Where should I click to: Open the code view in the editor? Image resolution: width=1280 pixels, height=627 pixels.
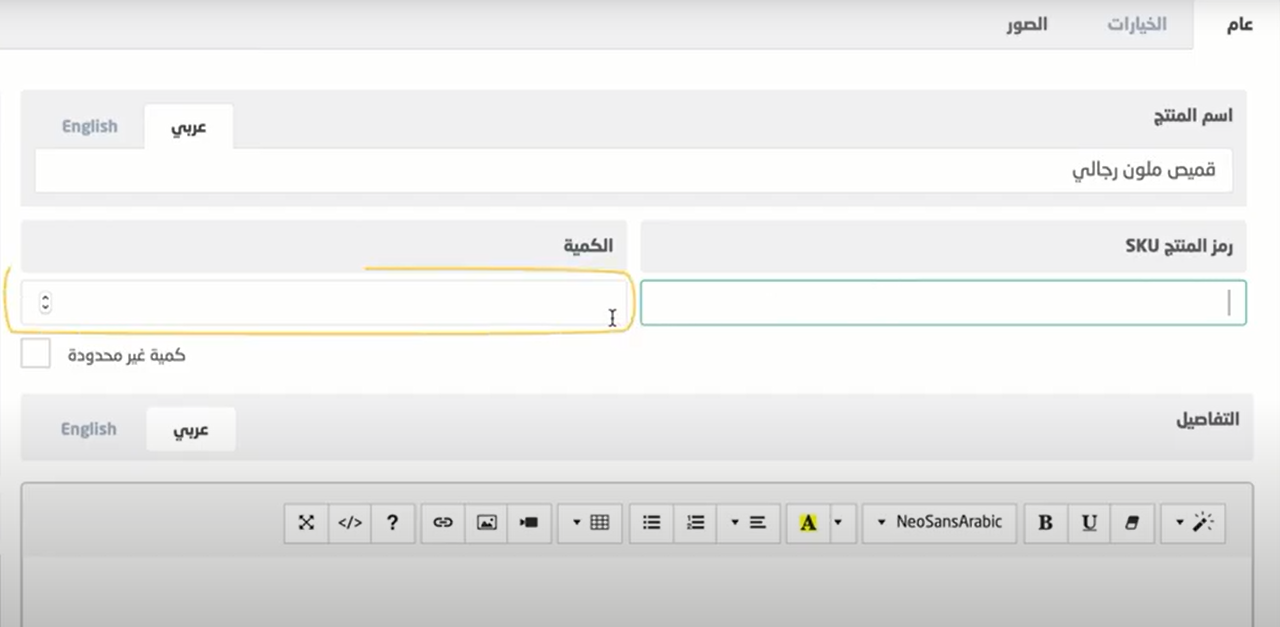(x=350, y=522)
